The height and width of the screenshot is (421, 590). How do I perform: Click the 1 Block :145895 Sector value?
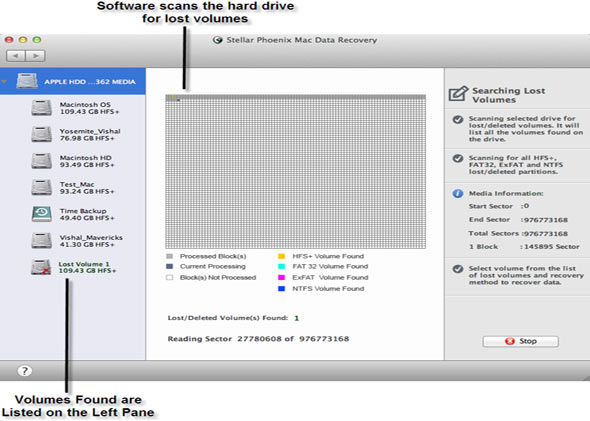coord(550,247)
